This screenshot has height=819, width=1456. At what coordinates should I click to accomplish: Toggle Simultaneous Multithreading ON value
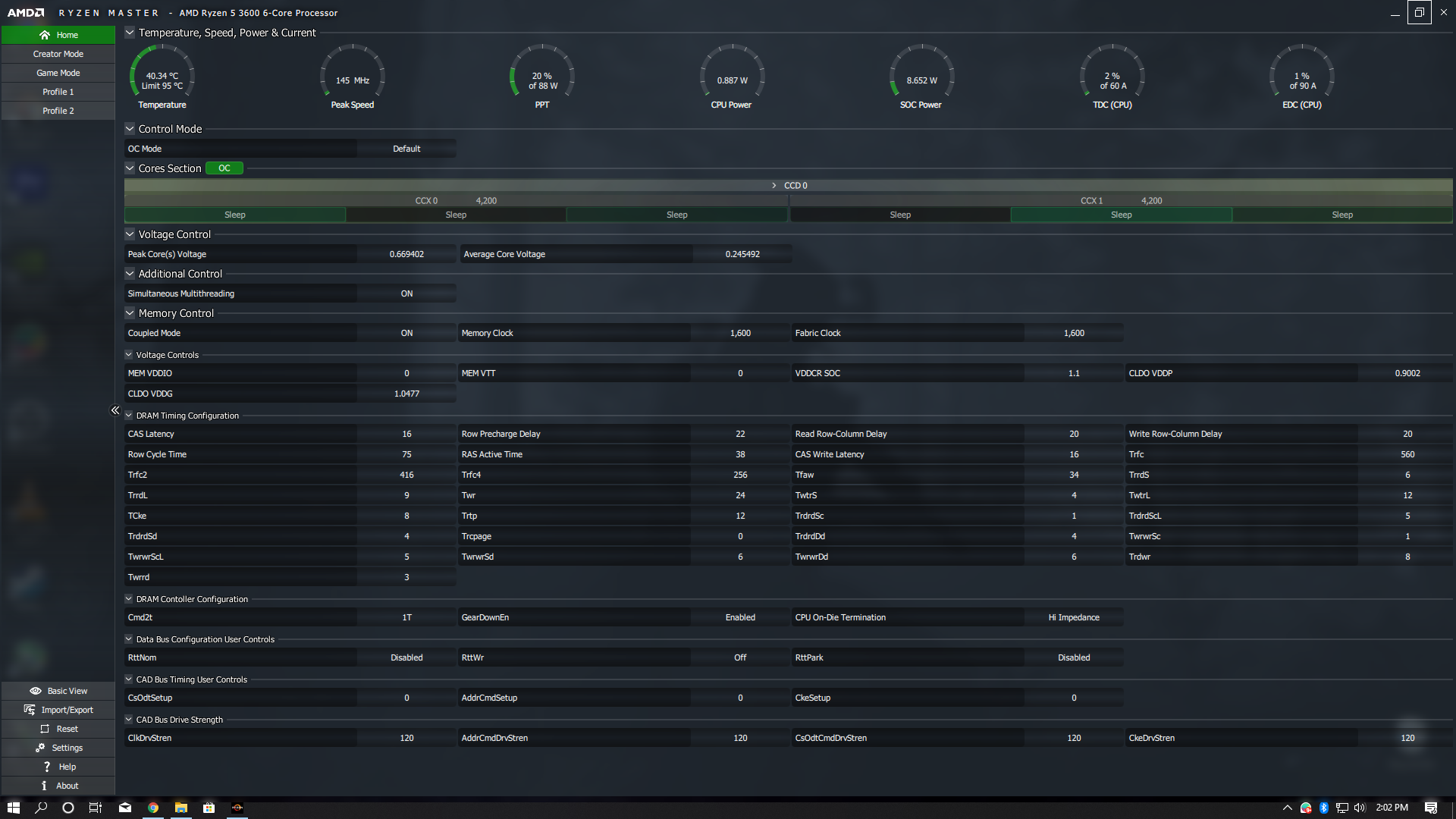pyautogui.click(x=406, y=293)
